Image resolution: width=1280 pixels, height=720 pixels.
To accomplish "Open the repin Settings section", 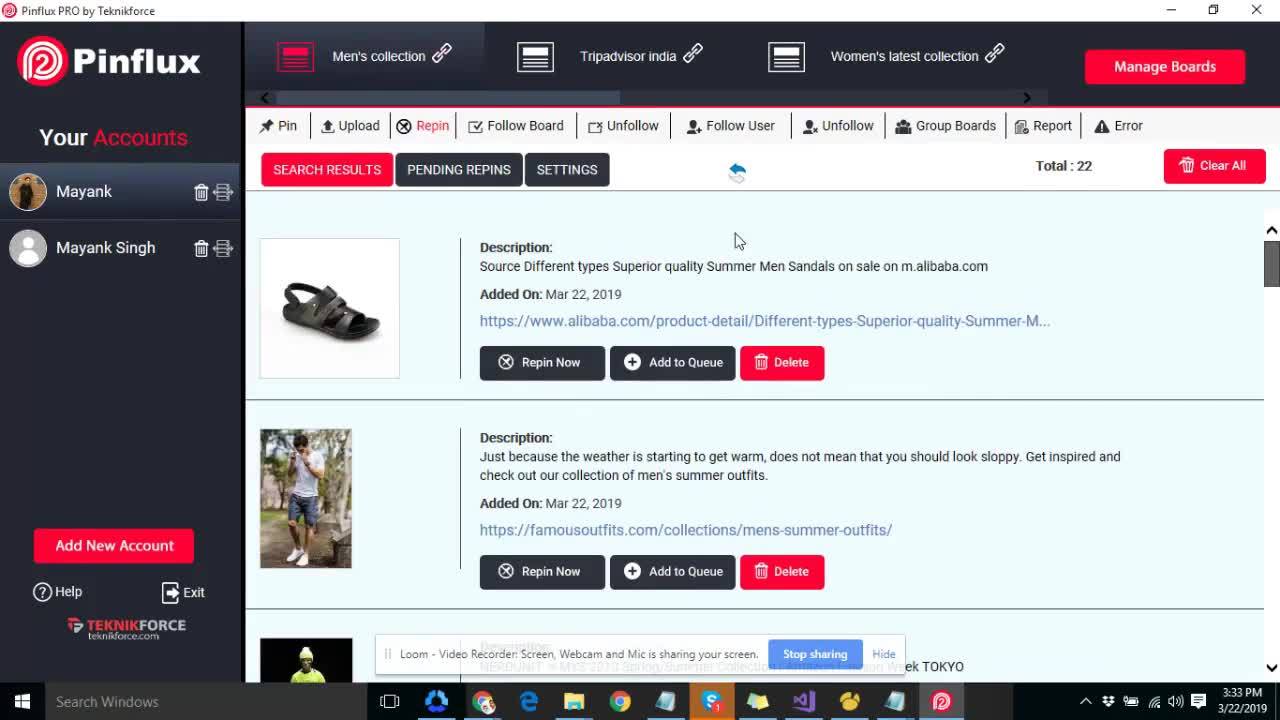I will (x=567, y=170).
